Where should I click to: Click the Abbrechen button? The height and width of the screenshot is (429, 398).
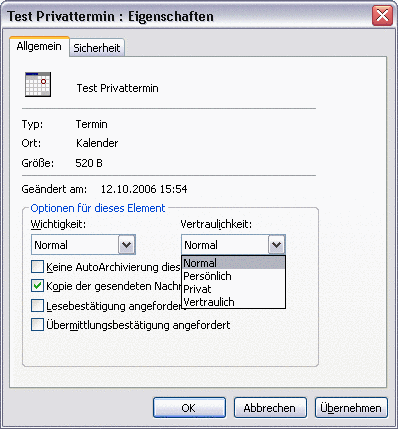pyautogui.click(x=270, y=408)
